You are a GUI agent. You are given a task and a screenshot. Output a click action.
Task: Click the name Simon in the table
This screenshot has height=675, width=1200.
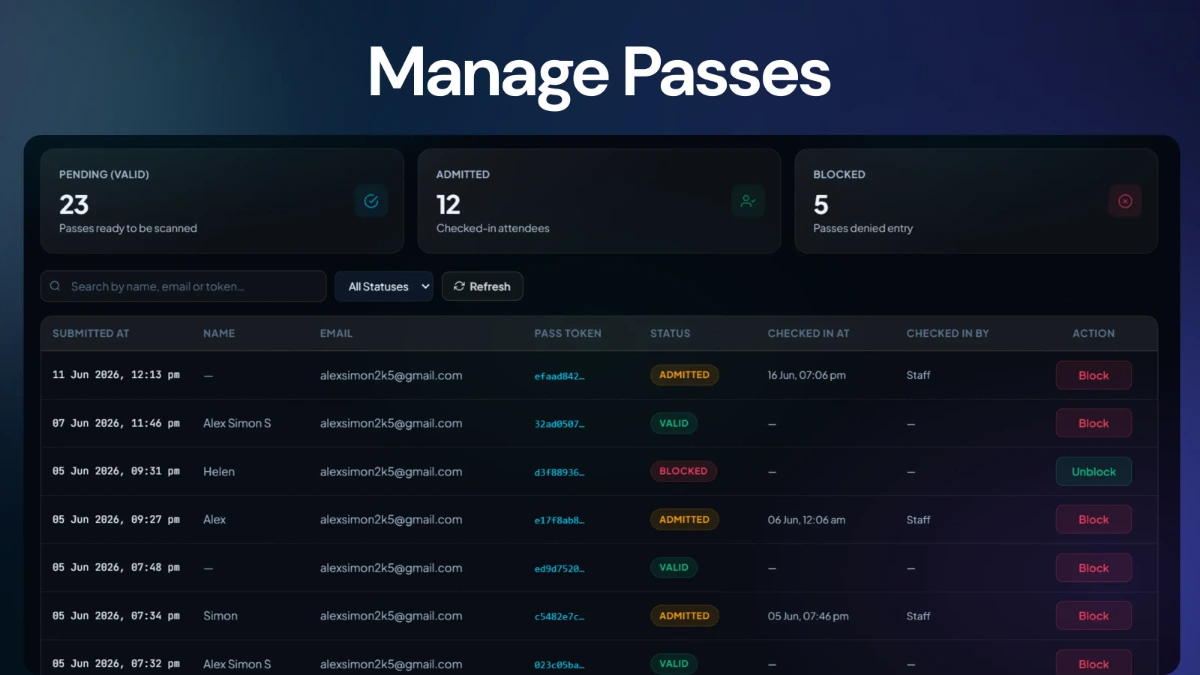pyautogui.click(x=220, y=616)
